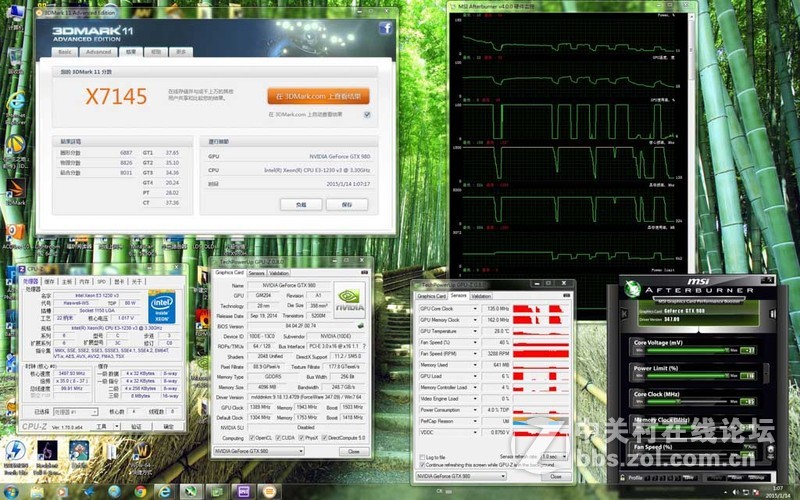Screen dimensions: 800x500
Task: Click the Afterburner right side info button
Action: pos(772,313)
